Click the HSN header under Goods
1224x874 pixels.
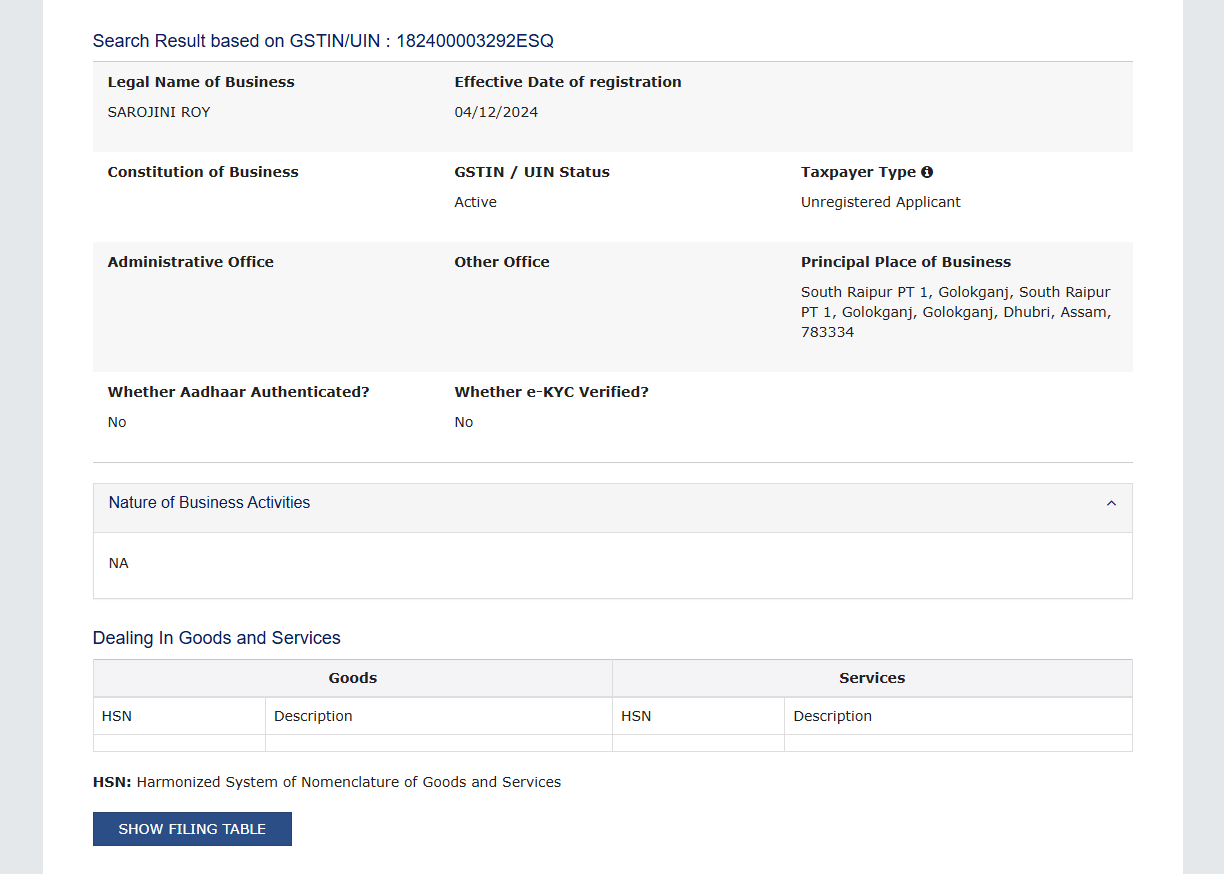pos(117,716)
